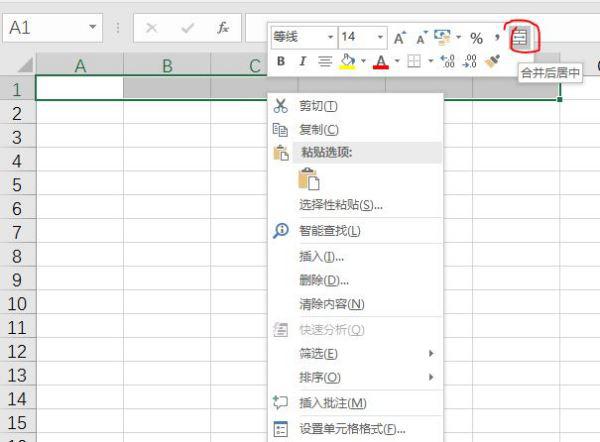
Task: Click the Percent Style icon
Action: [x=476, y=38]
